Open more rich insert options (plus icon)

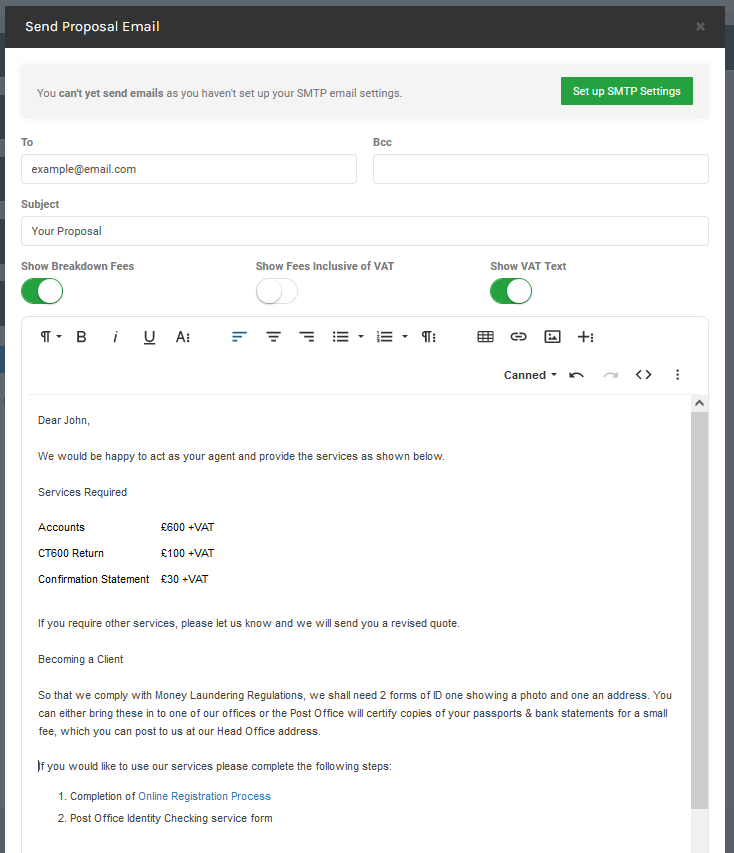(x=585, y=337)
